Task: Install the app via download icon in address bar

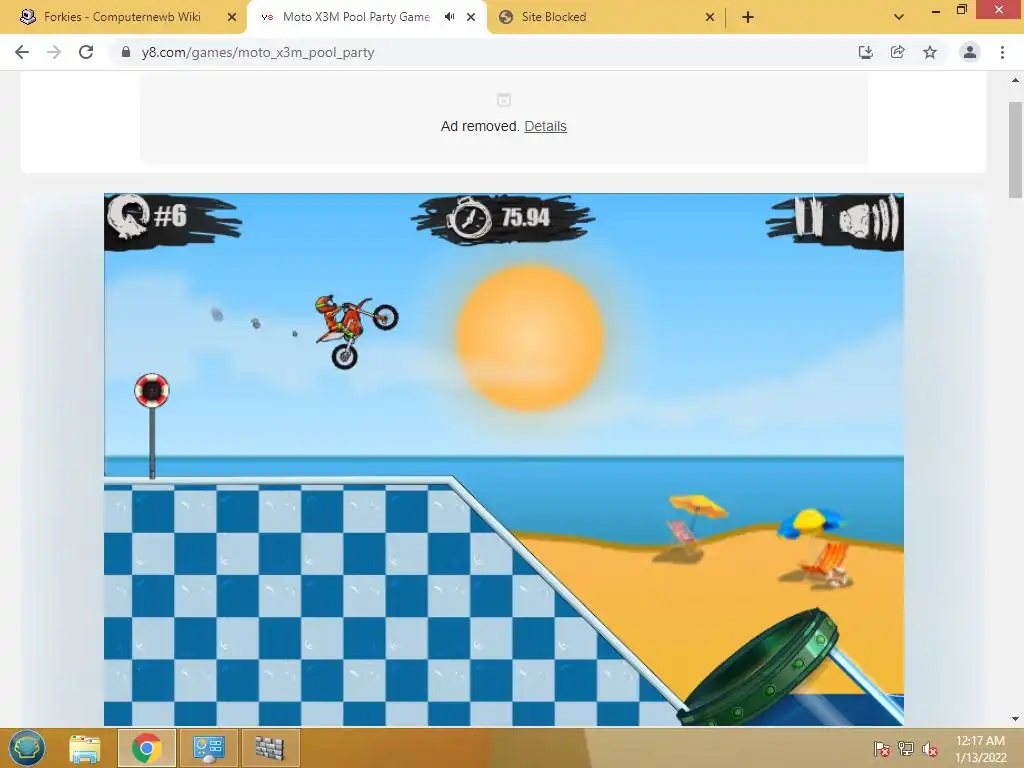Action: [865, 52]
